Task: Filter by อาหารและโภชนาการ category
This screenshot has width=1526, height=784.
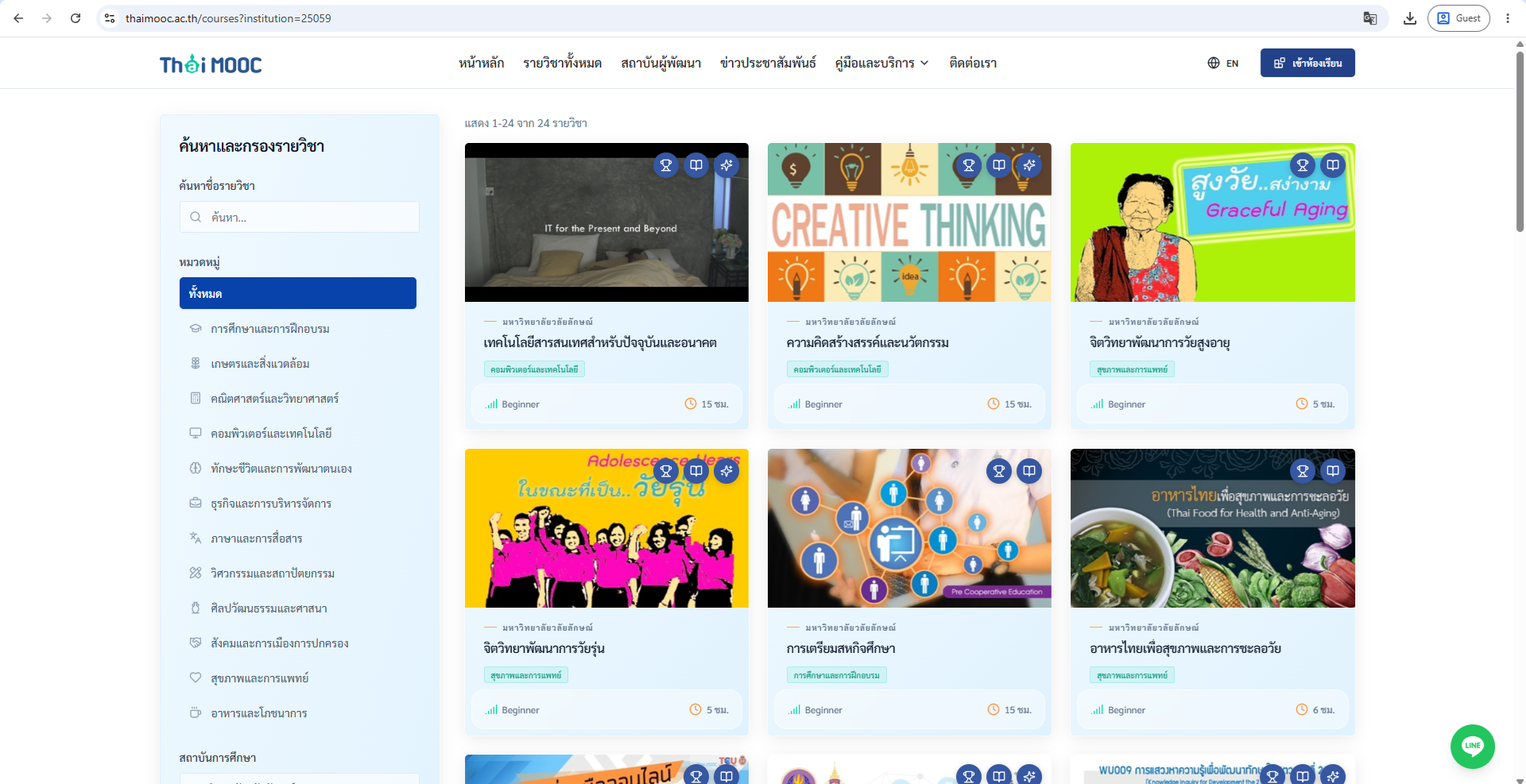Action: [x=298, y=713]
